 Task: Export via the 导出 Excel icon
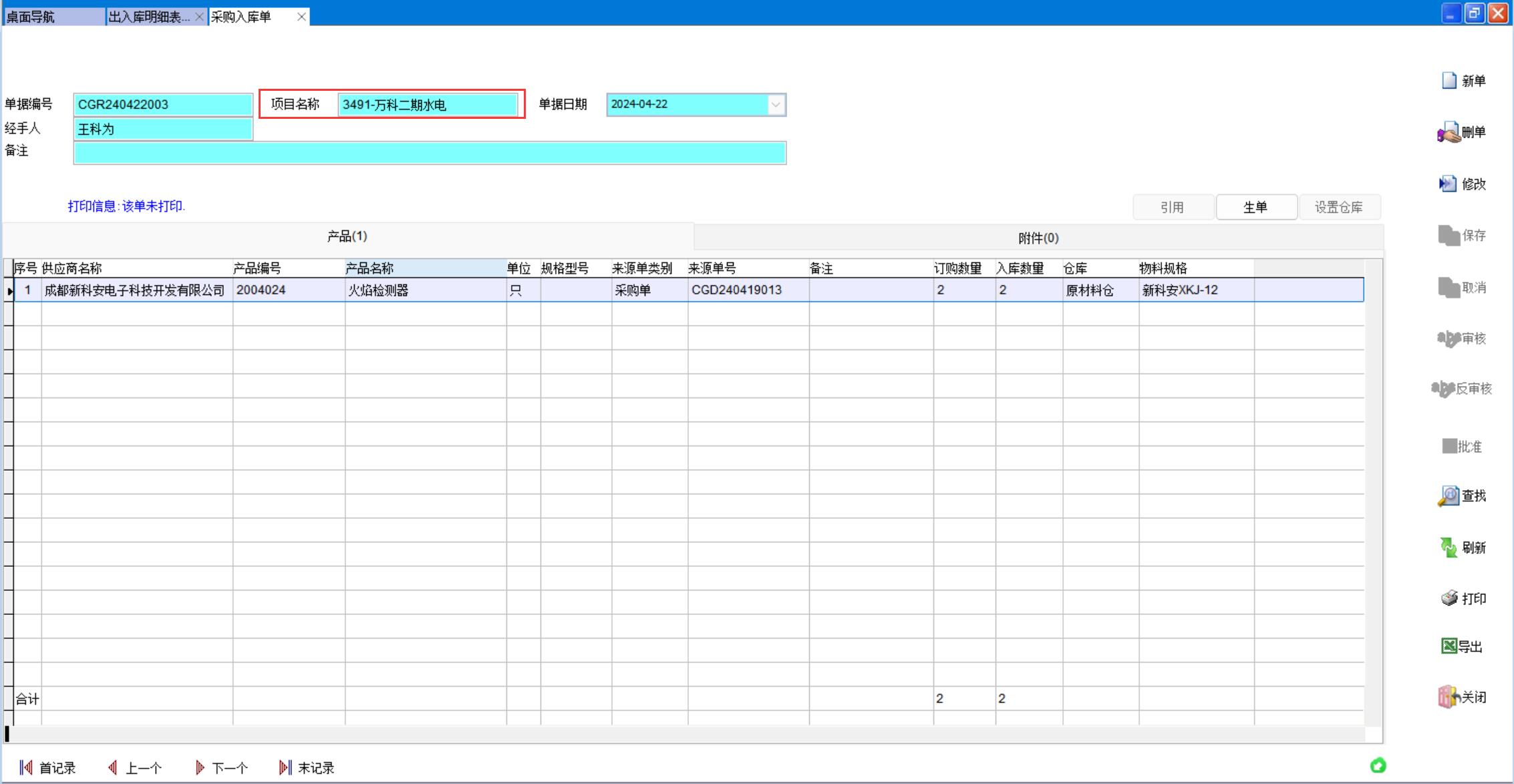(1449, 646)
